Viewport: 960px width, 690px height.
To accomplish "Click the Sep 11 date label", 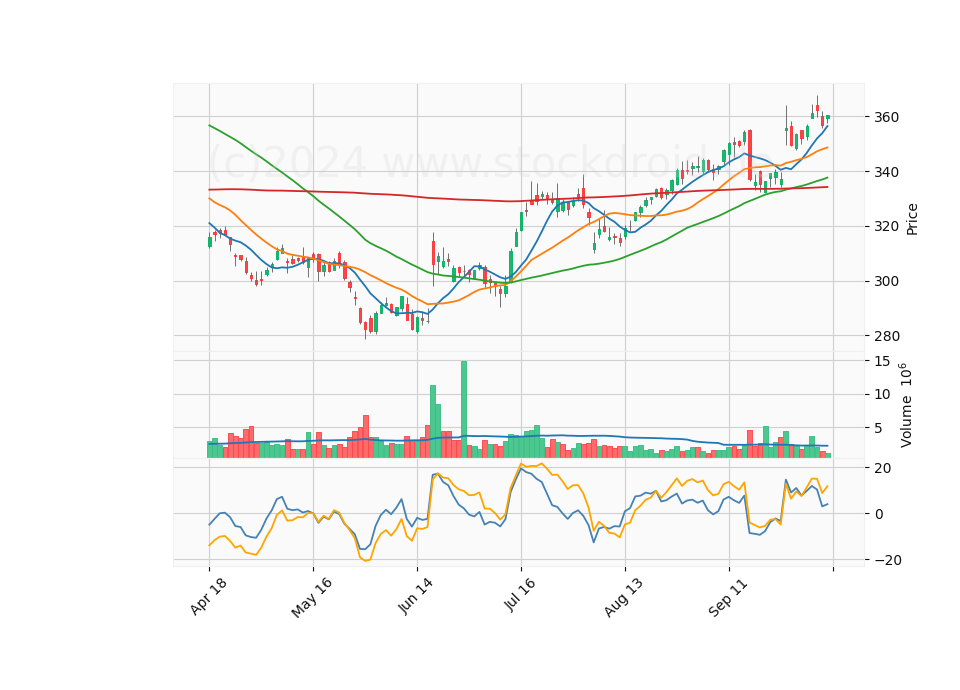I will 728,597.
